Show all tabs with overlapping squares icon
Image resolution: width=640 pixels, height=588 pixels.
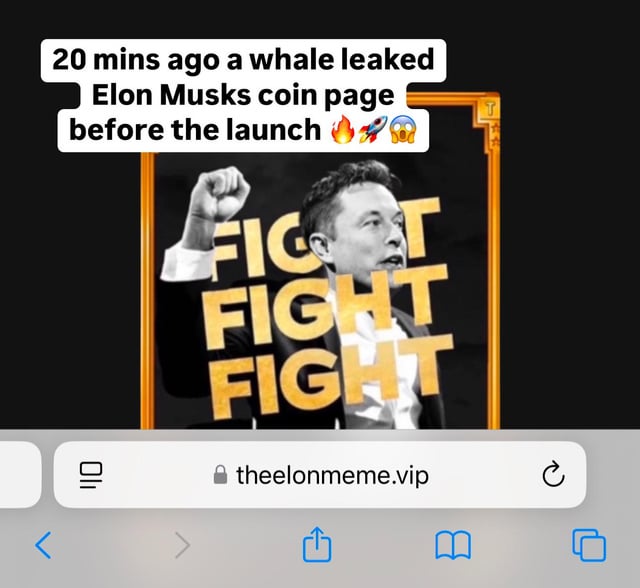[x=589, y=545]
